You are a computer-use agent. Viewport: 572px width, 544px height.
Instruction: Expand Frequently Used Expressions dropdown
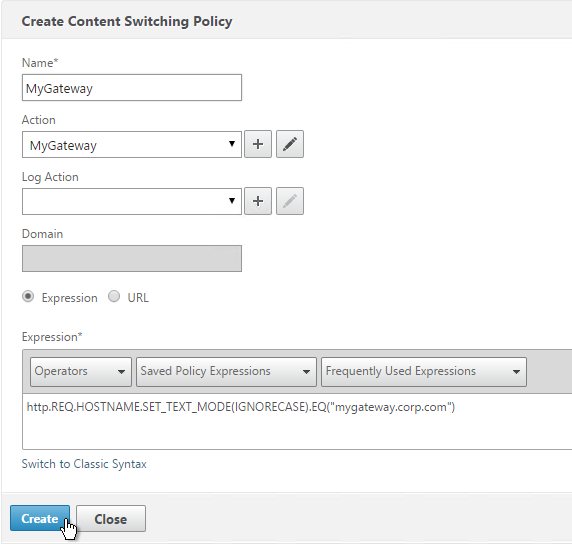click(424, 371)
